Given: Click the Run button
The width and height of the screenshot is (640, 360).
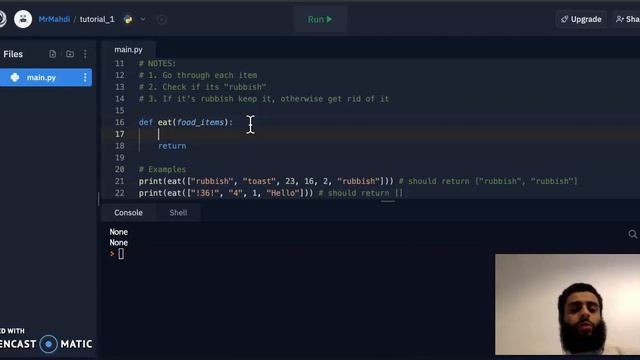Looking at the screenshot, I should tap(320, 19).
